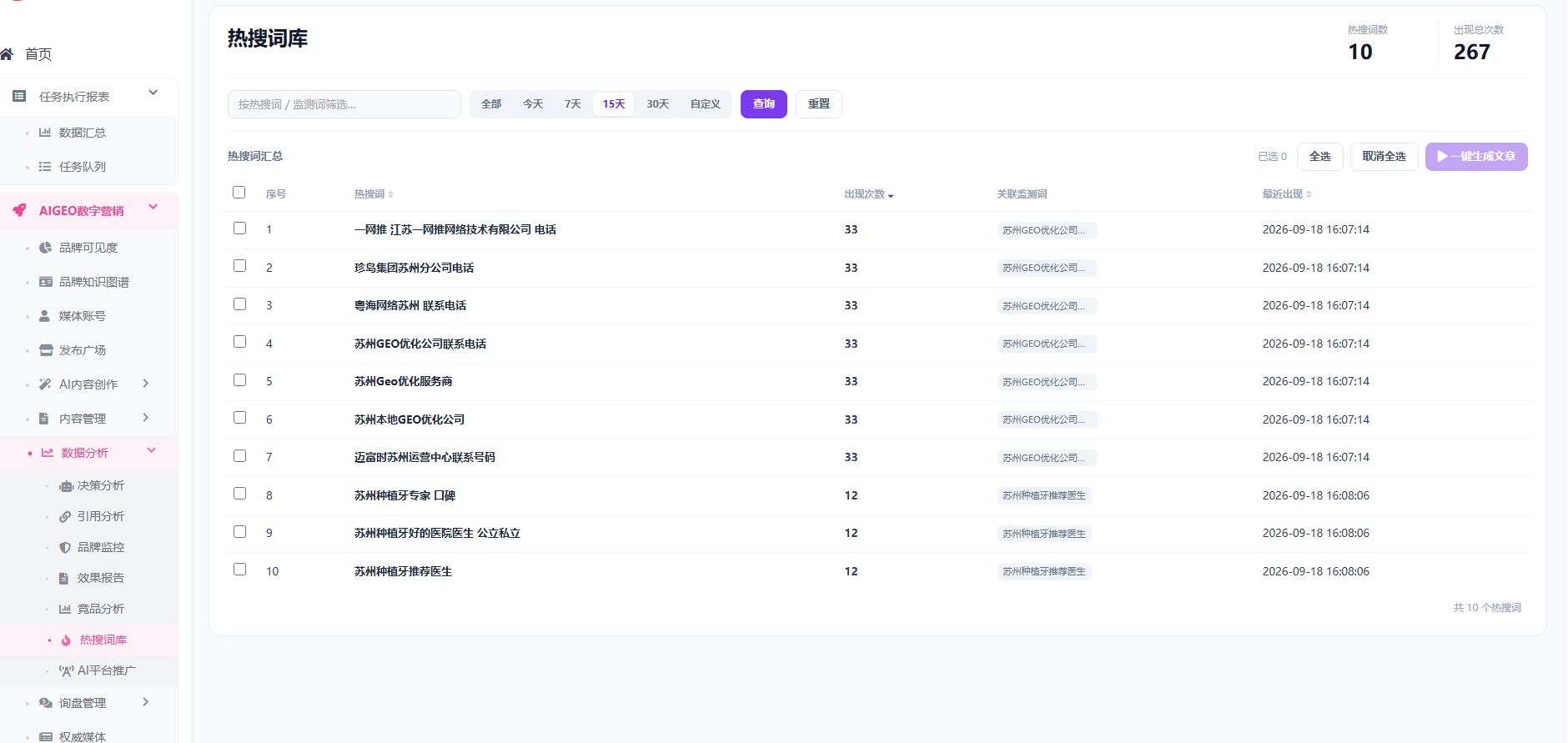1568x743 pixels.
Task: Click the 取消全选 button
Action: (x=1385, y=157)
